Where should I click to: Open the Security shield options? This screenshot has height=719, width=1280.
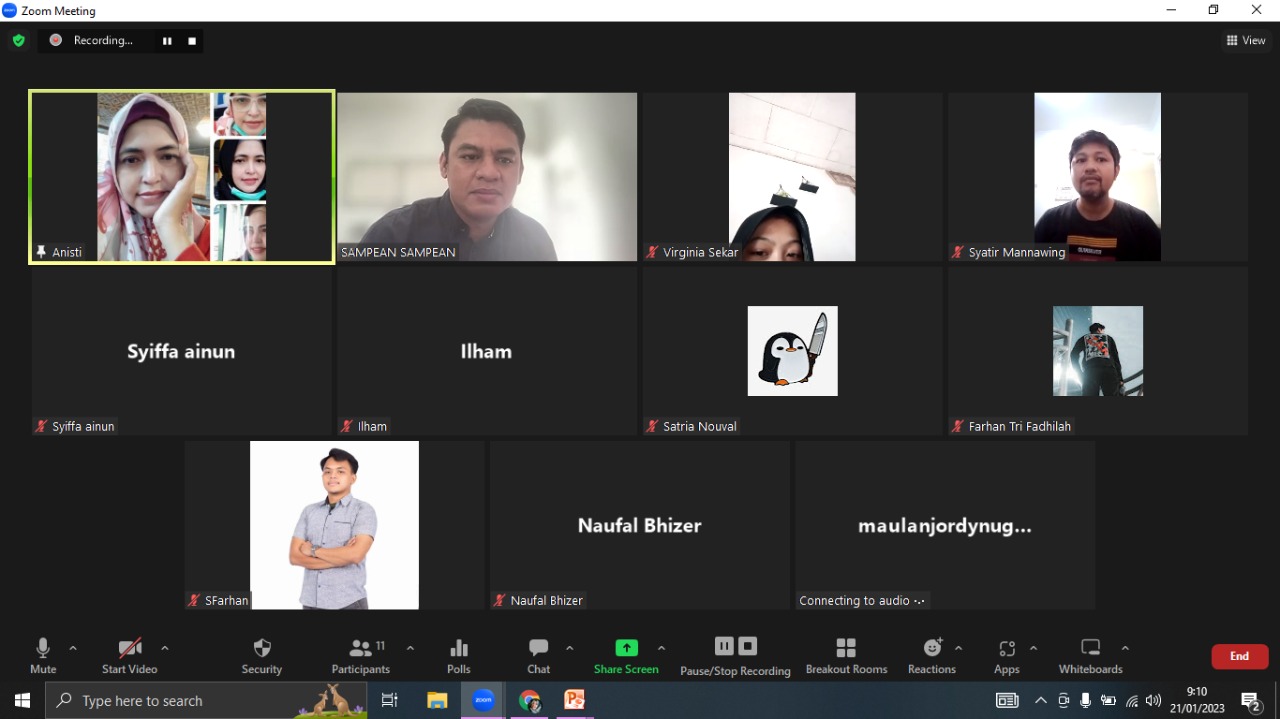point(262,655)
